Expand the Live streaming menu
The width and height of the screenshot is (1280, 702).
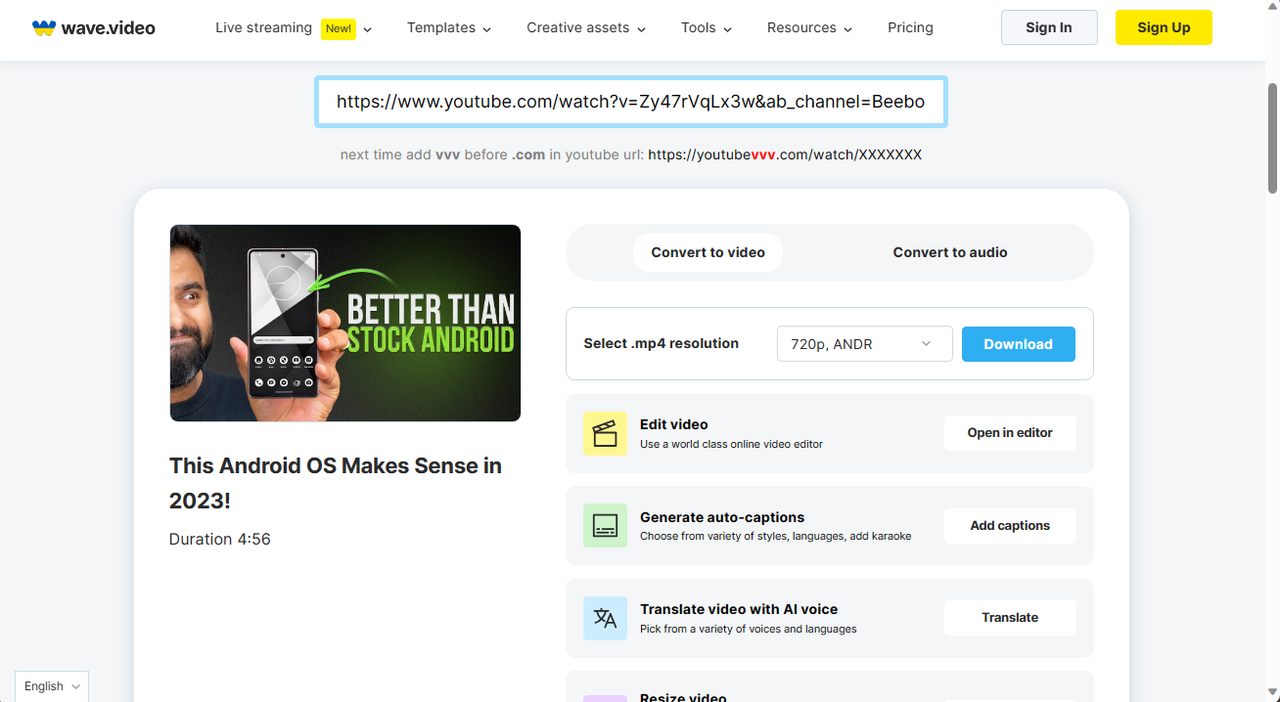coord(294,28)
